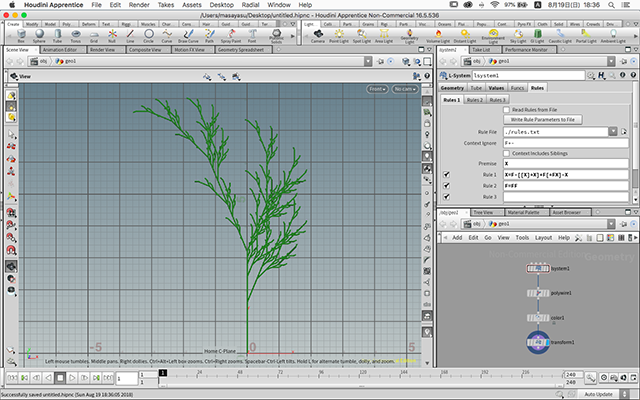Open the Front viewport view dropdown
Image resolution: width=640 pixels, height=400 pixels.
(x=377, y=89)
